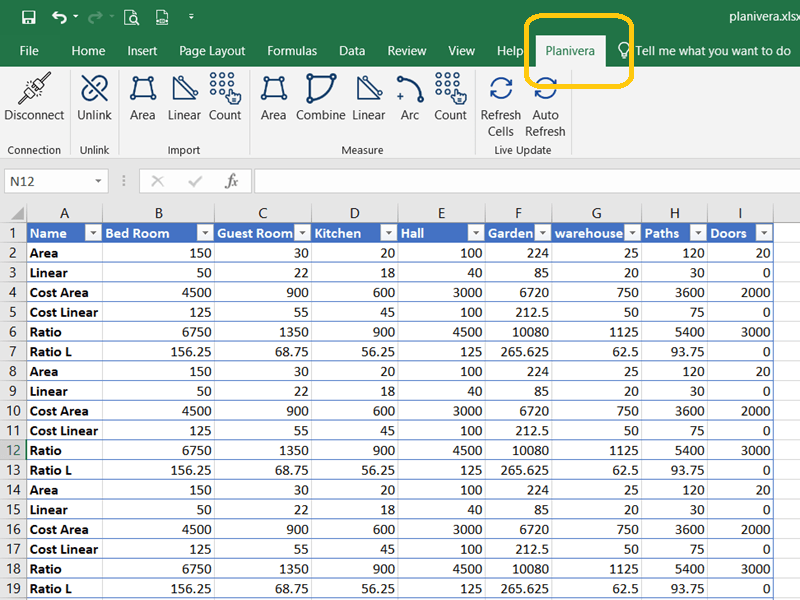Click inside the formula bar
Image resolution: width=800 pixels, height=600 pixels.
527,181
